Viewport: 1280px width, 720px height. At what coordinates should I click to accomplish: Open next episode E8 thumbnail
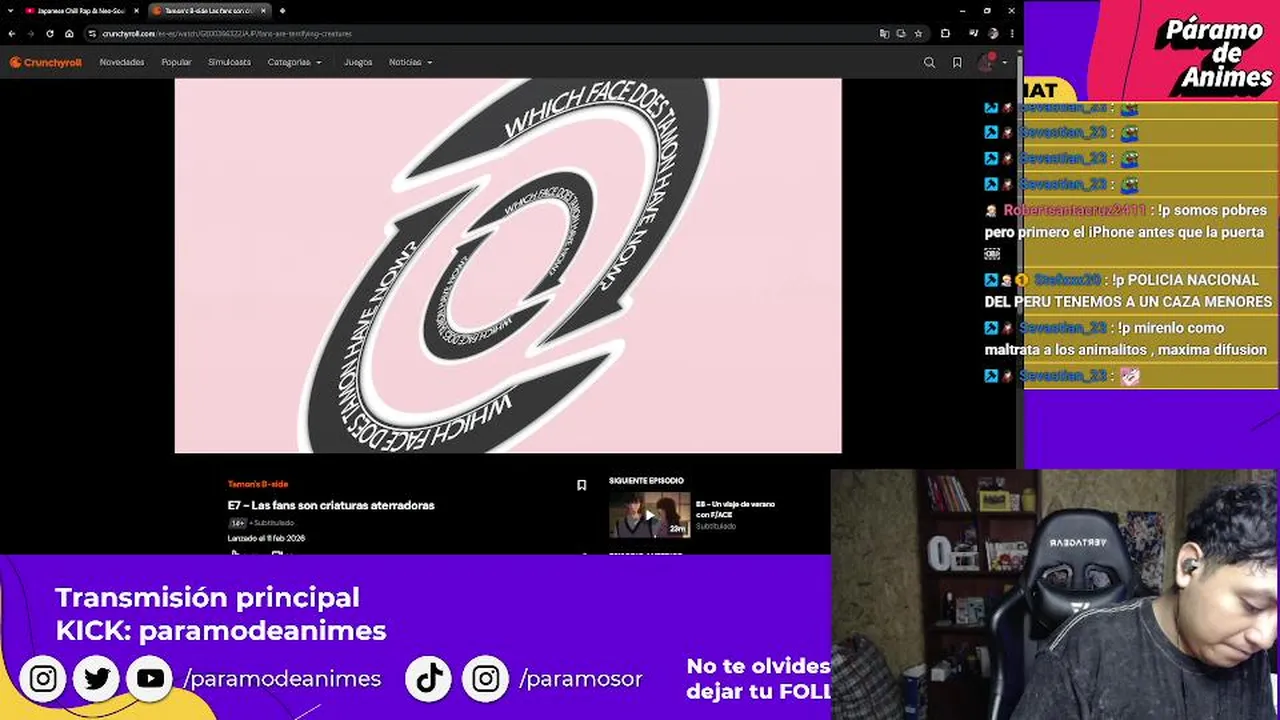[649, 515]
